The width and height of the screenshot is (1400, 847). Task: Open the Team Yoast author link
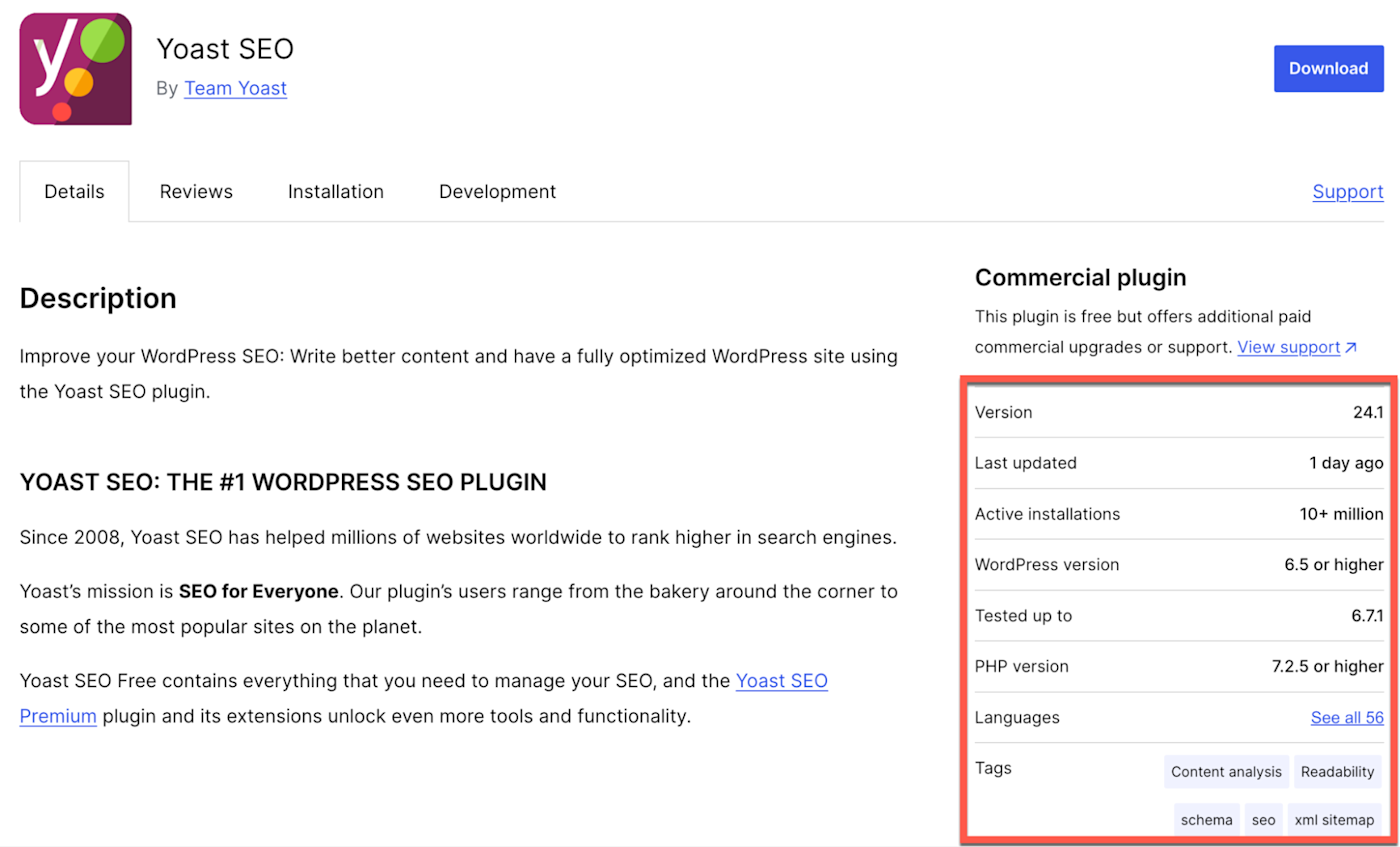click(x=235, y=88)
